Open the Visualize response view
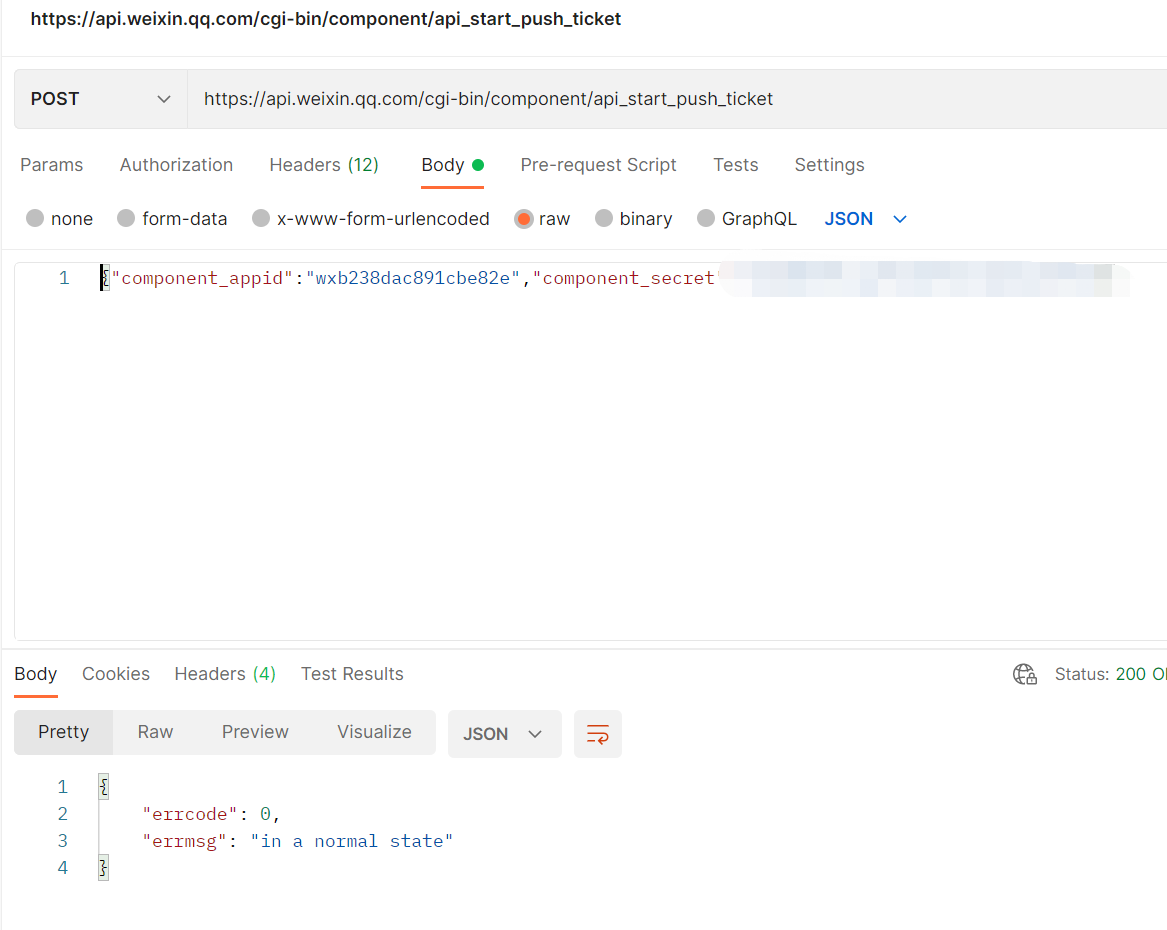Viewport: 1167px width, 930px height. coord(374,732)
